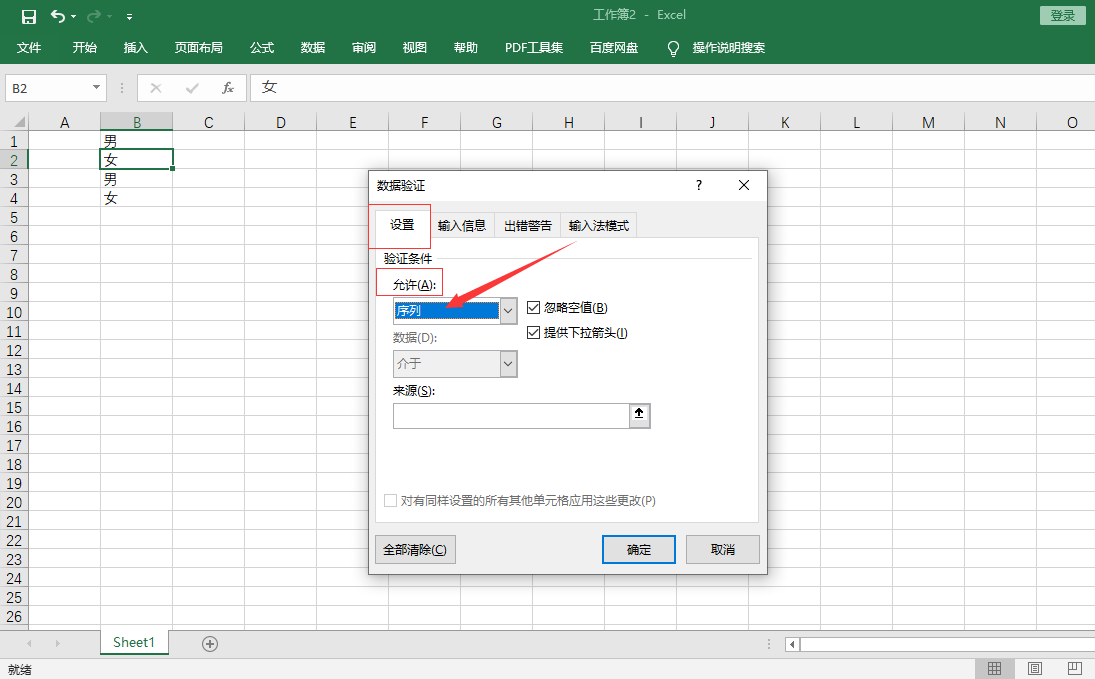Image resolution: width=1095 pixels, height=679 pixels.
Task: Open the 数据 condition dropdown showing 介于
Action: [x=508, y=363]
